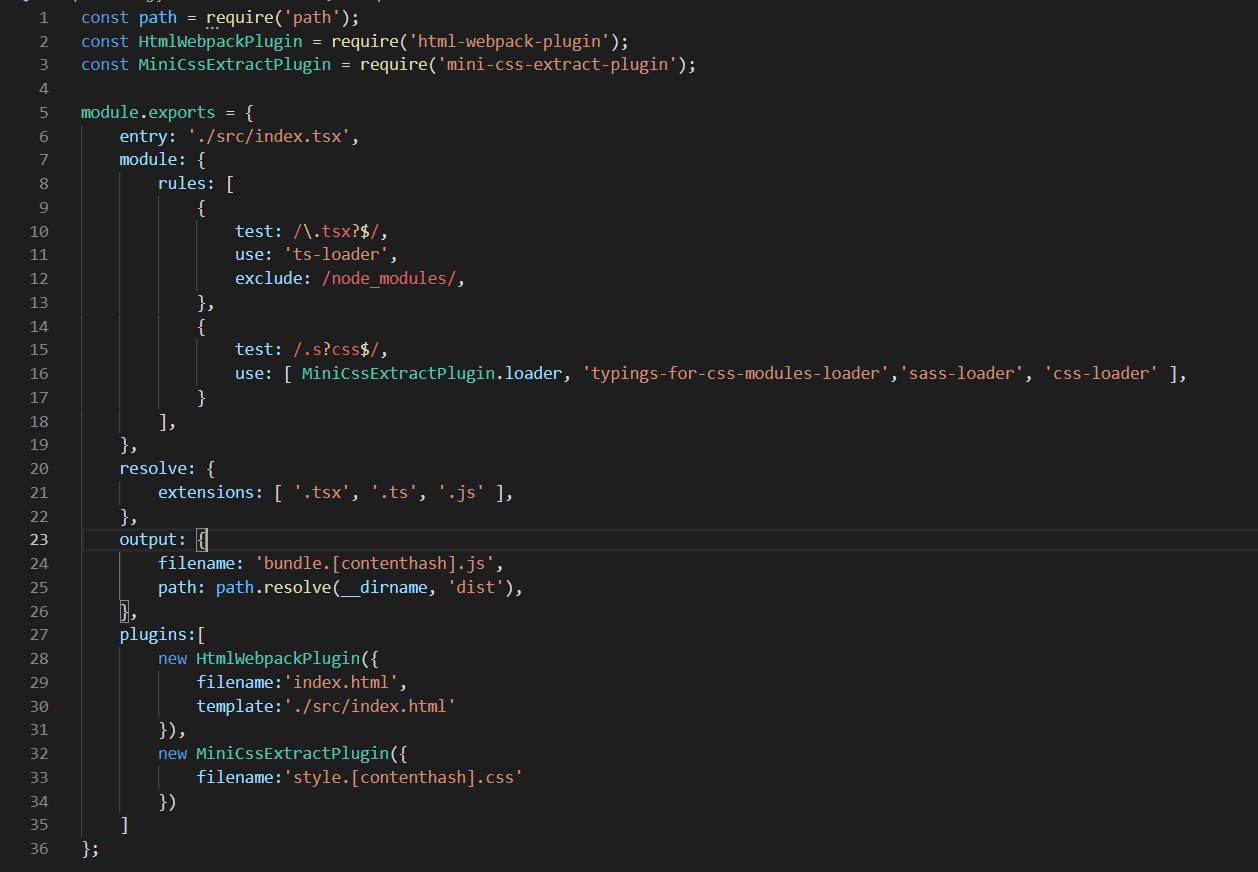Click the exclude key
Screen dimensions: 1258x872
pos(269,279)
